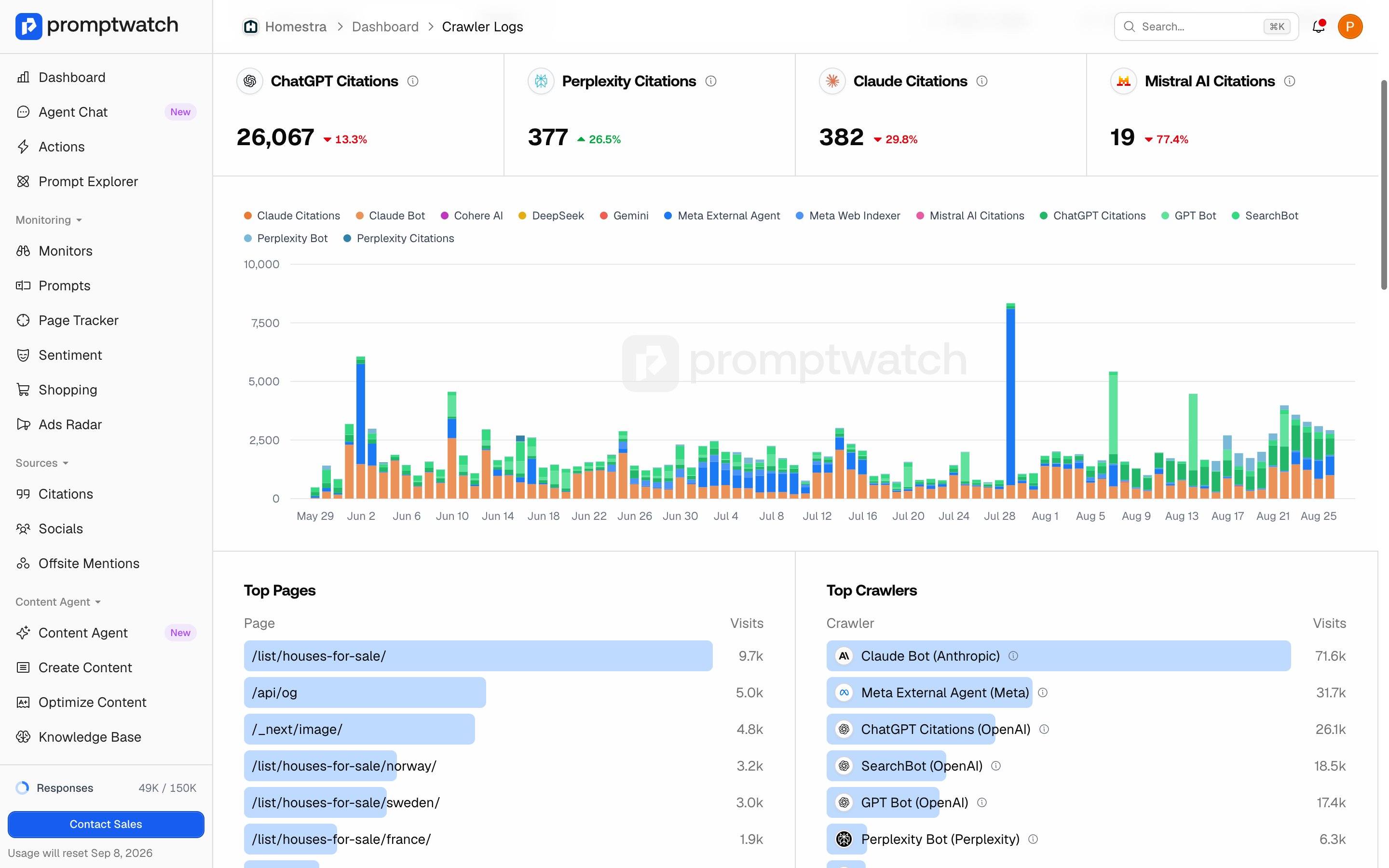Viewport: 1389px width, 868px height.
Task: Open Shopping in sidebar
Action: (x=106, y=390)
